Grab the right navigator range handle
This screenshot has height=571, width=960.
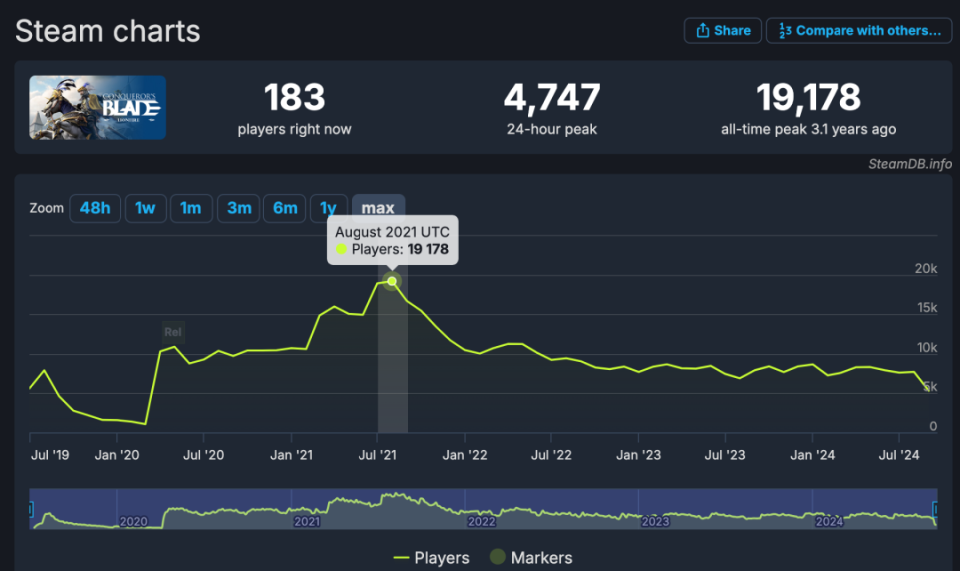[x=936, y=509]
